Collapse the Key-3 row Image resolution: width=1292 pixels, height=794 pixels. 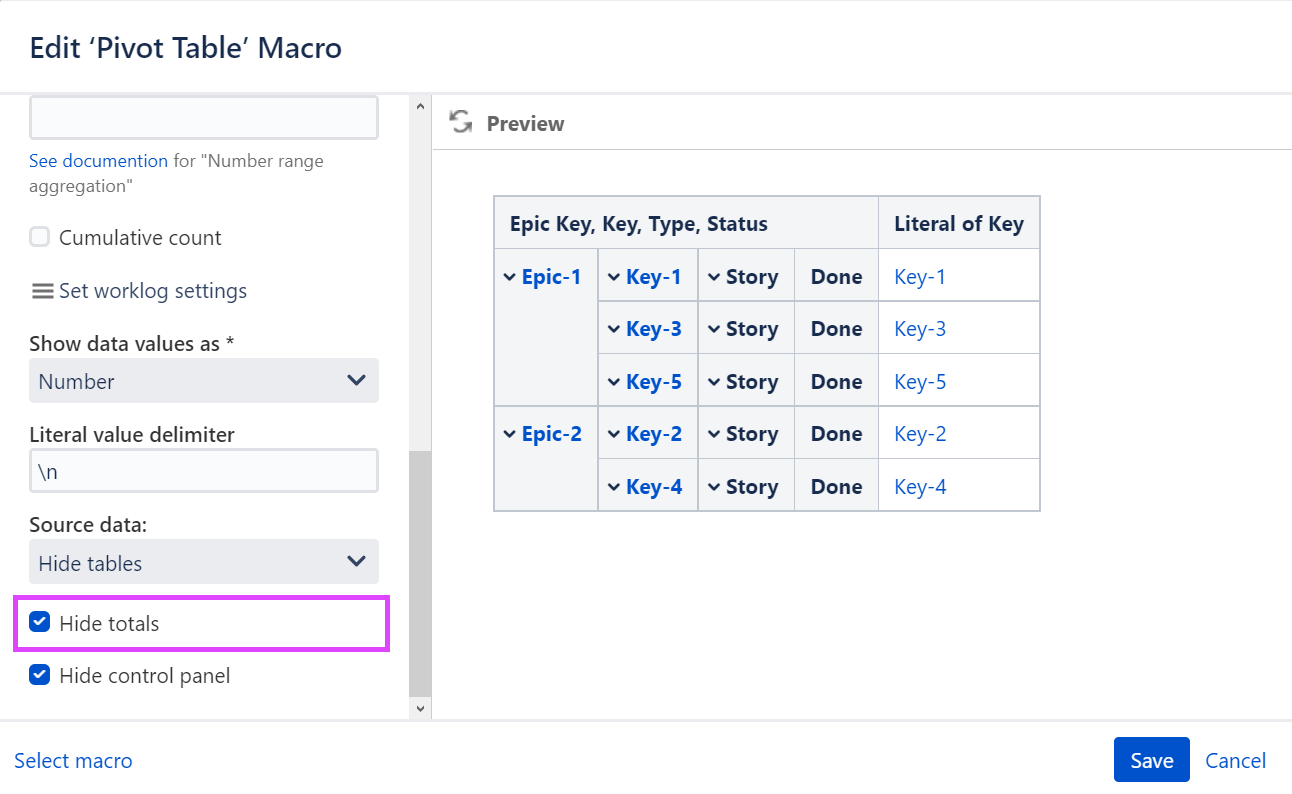614,328
